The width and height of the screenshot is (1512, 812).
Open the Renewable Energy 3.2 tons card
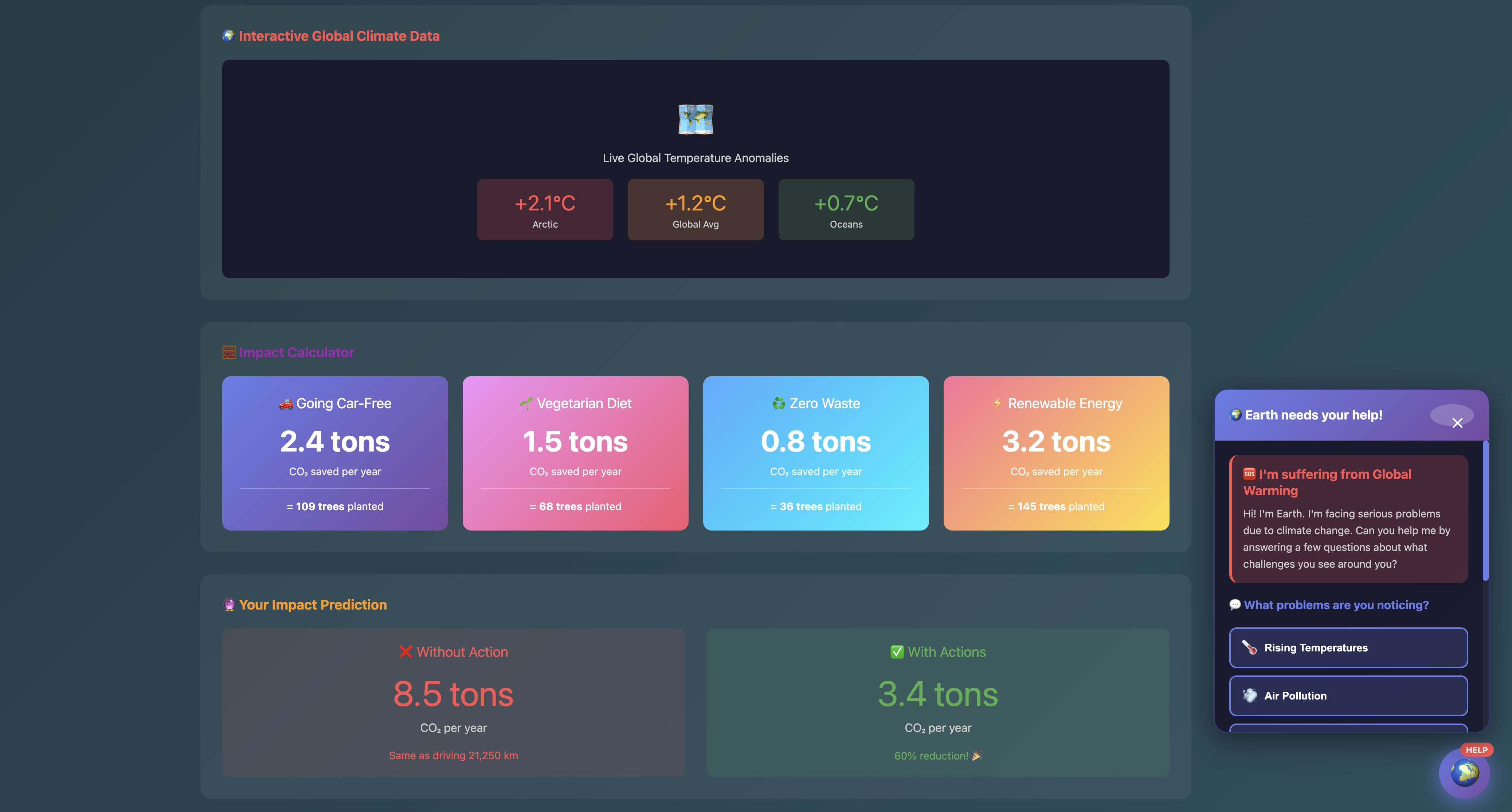click(1056, 453)
